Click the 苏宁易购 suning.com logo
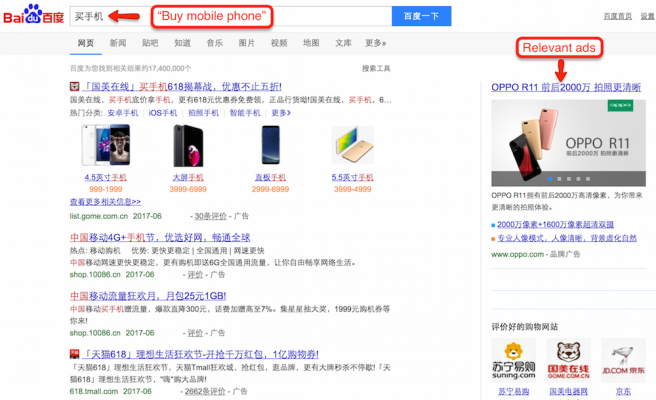This screenshot has height=400, width=656. point(513,360)
